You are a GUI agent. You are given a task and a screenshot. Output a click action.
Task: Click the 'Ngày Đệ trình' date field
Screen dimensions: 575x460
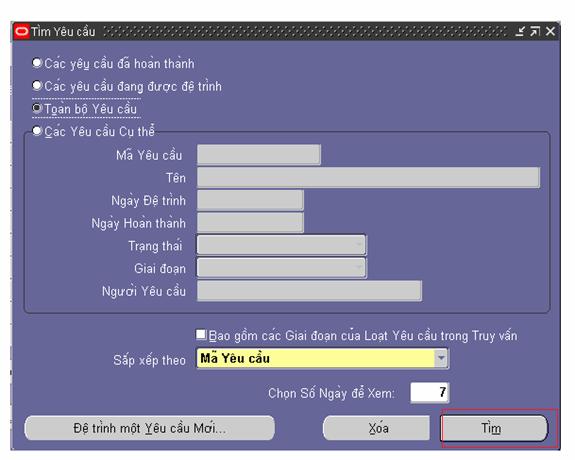coord(250,200)
